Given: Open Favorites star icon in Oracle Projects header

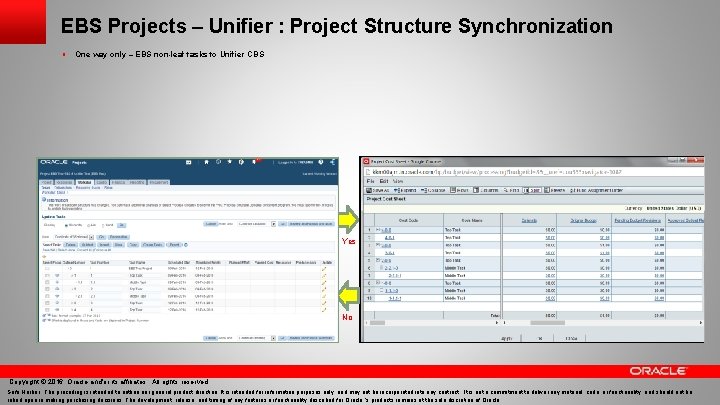Looking at the screenshot, I should pyautogui.click(x=230, y=162).
